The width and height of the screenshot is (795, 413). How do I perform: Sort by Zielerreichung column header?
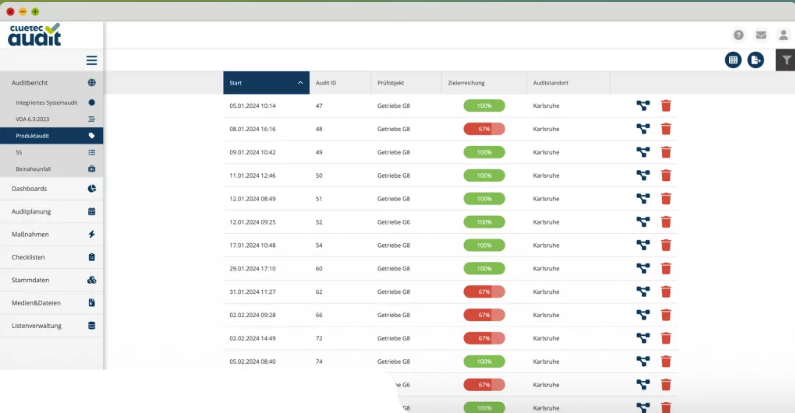click(484, 83)
